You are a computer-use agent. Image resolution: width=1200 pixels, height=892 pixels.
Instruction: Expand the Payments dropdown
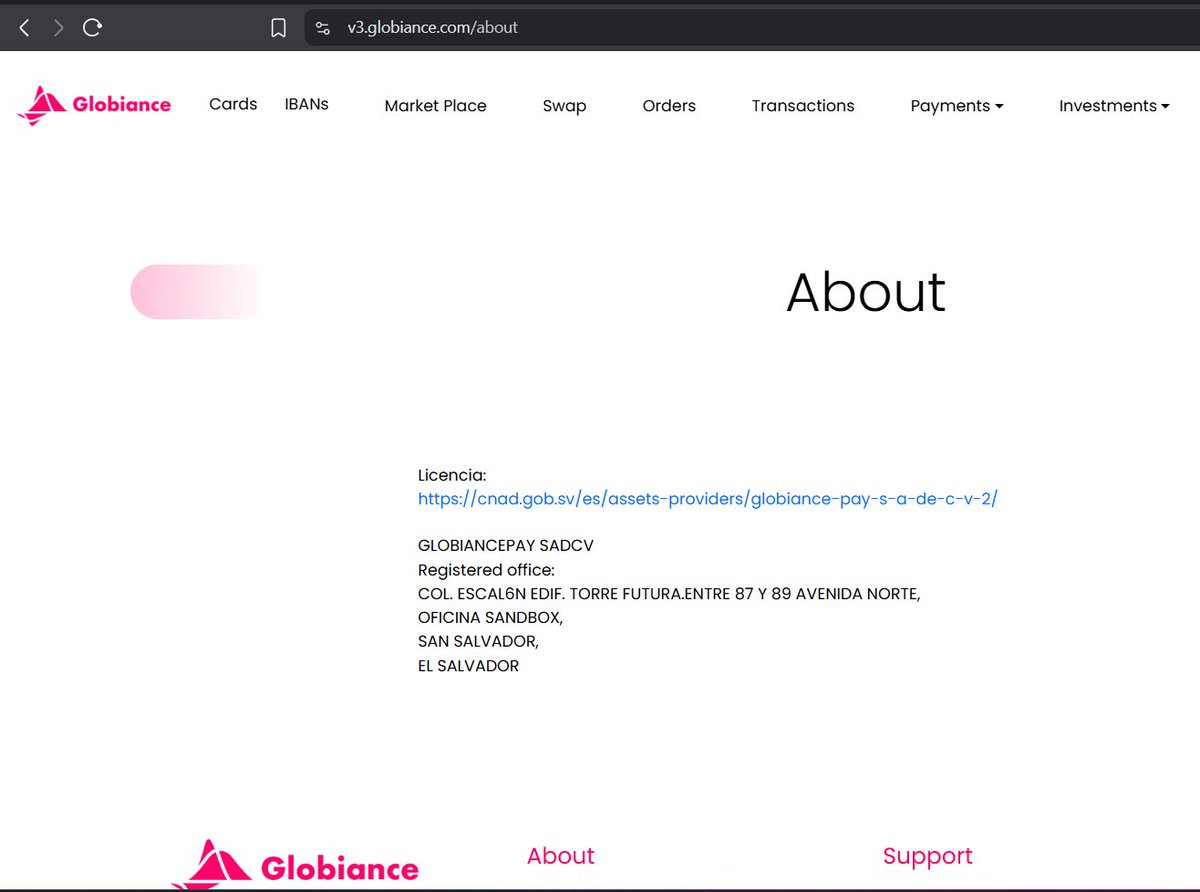(x=957, y=106)
